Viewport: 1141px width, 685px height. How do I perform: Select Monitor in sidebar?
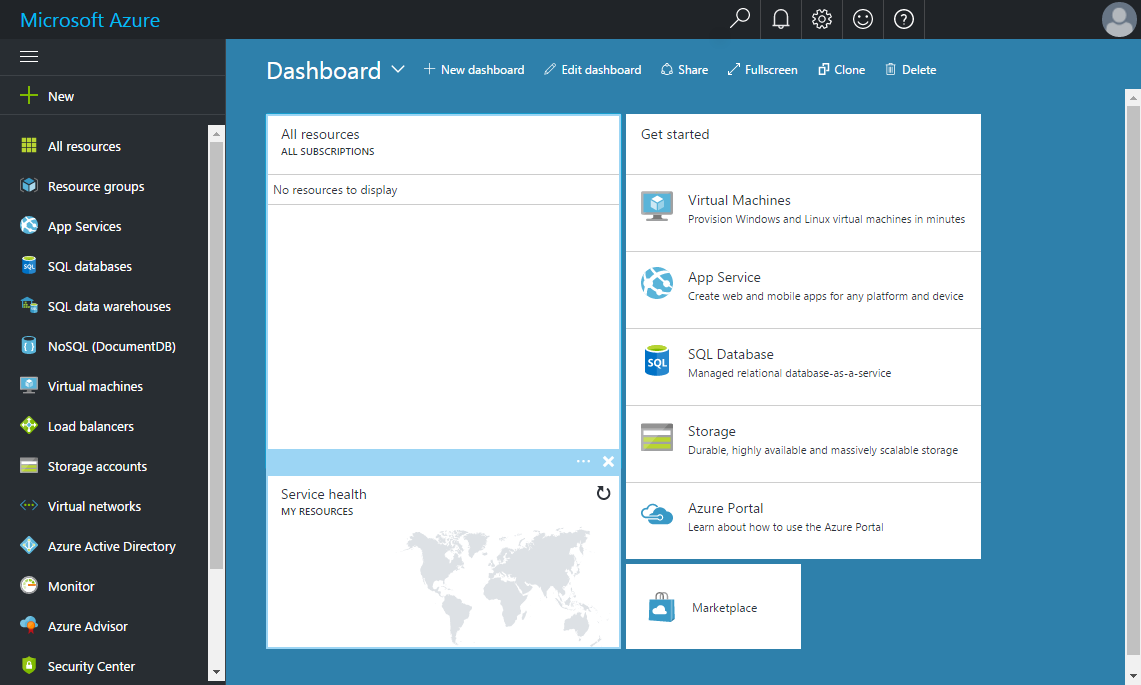tap(71, 586)
